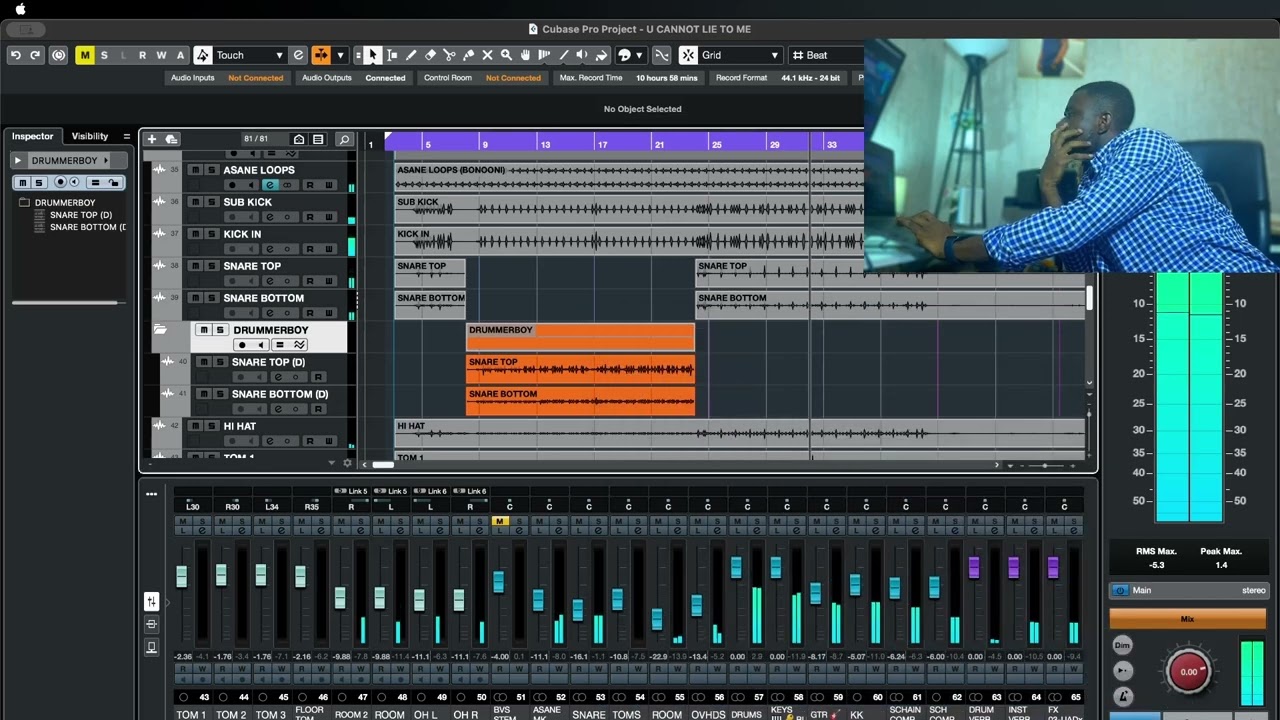Solo the SNARE TOP track

pos(211,266)
